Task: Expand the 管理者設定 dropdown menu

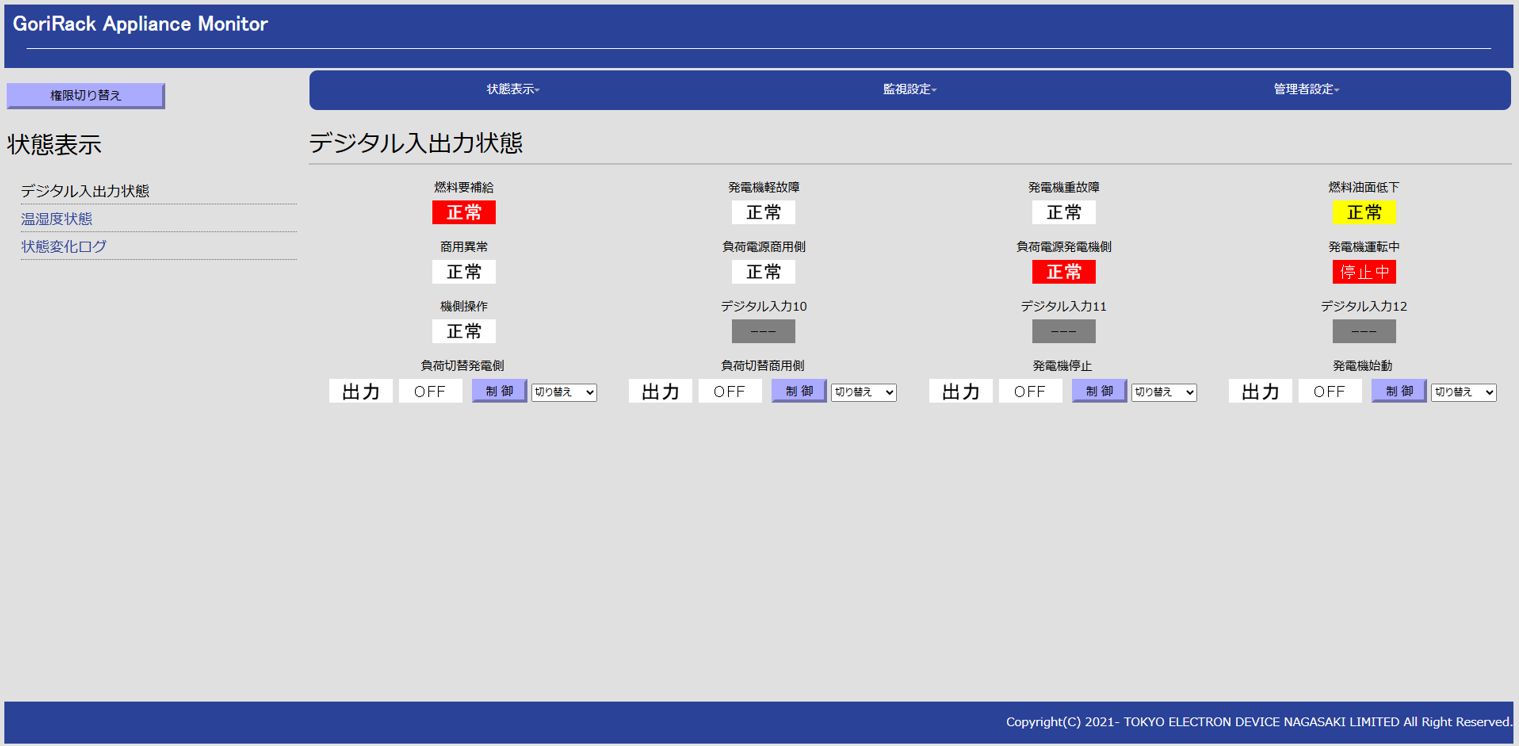Action: 1306,90
